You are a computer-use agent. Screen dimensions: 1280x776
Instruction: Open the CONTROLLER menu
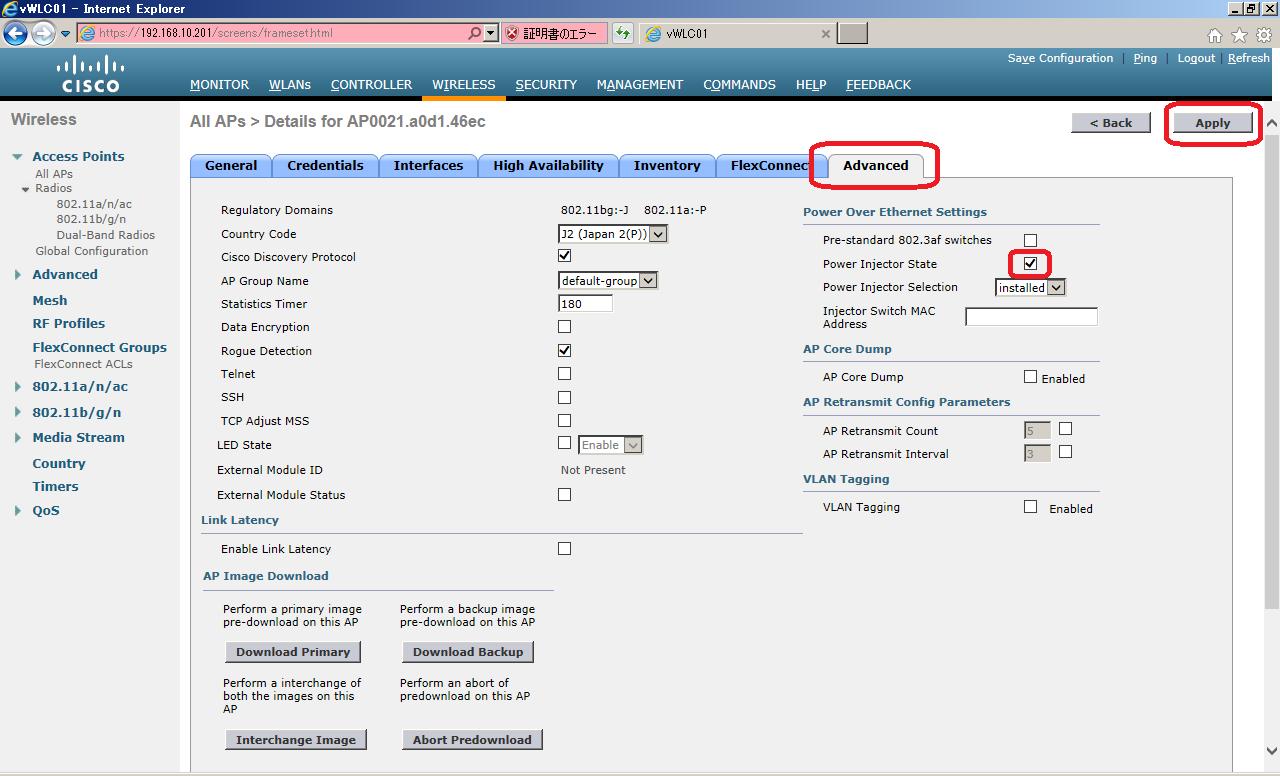point(371,85)
